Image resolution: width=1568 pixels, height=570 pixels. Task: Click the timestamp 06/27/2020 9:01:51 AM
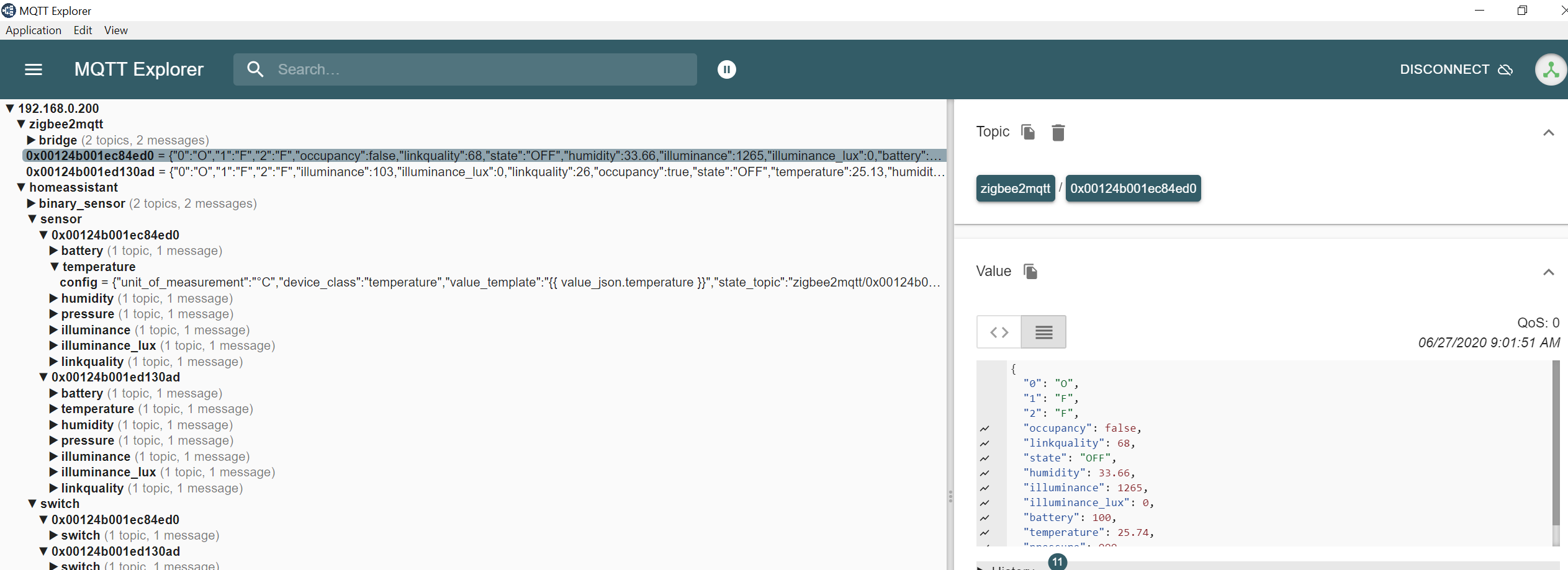[x=1489, y=342]
